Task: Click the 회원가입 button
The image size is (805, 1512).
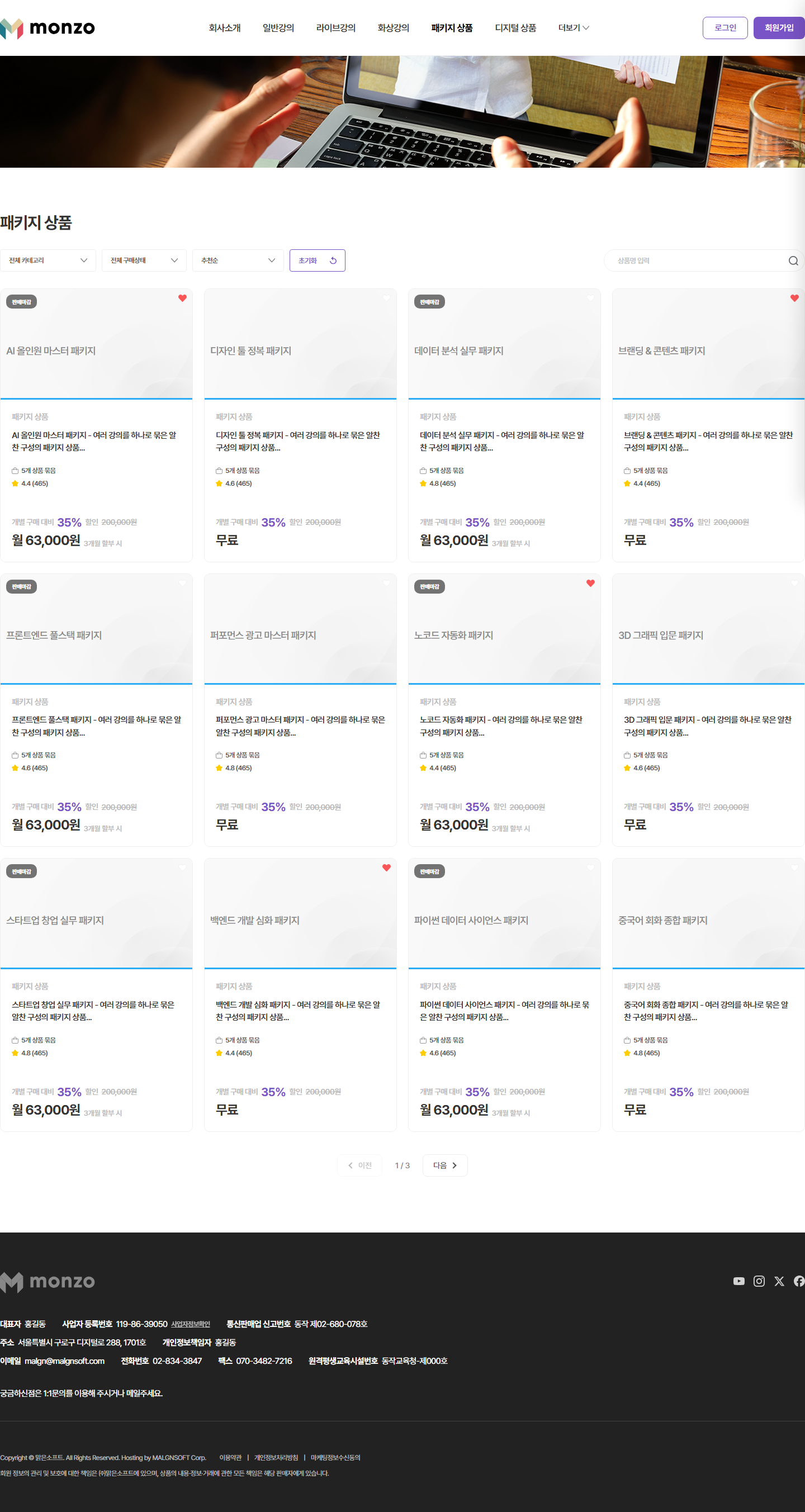Action: (x=779, y=27)
